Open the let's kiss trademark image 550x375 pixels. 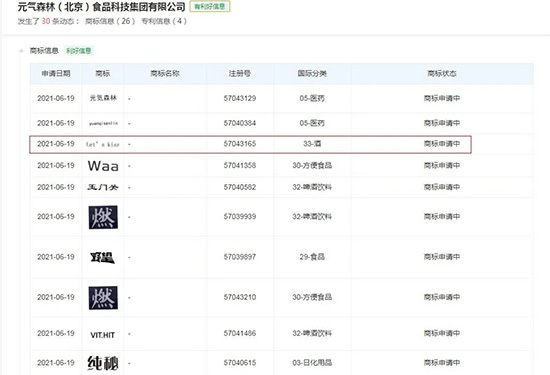point(103,144)
